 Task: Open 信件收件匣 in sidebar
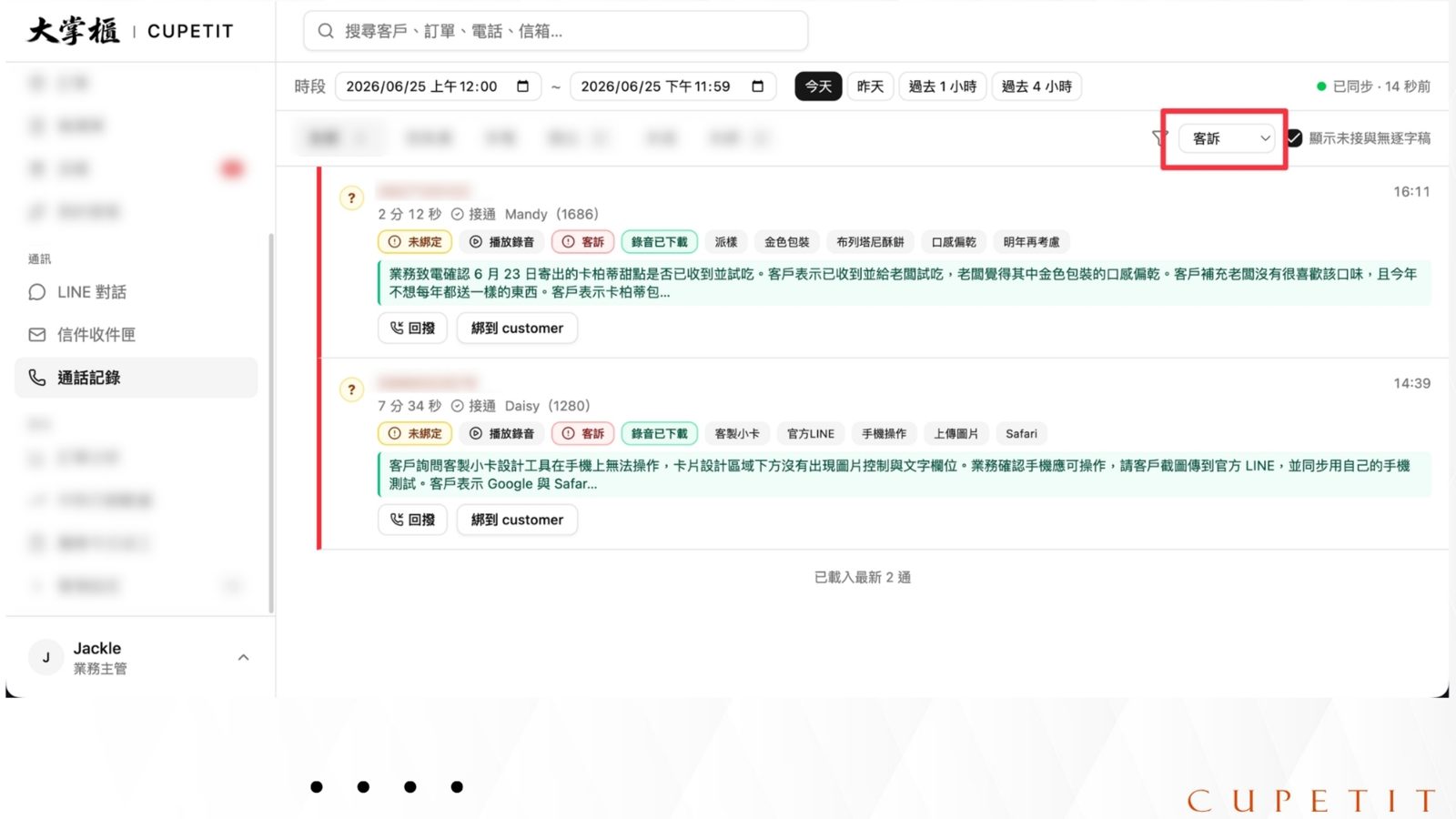(136, 335)
